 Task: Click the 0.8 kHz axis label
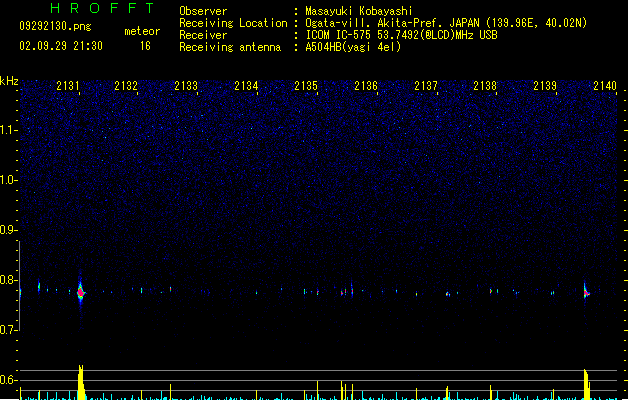tap(8, 280)
